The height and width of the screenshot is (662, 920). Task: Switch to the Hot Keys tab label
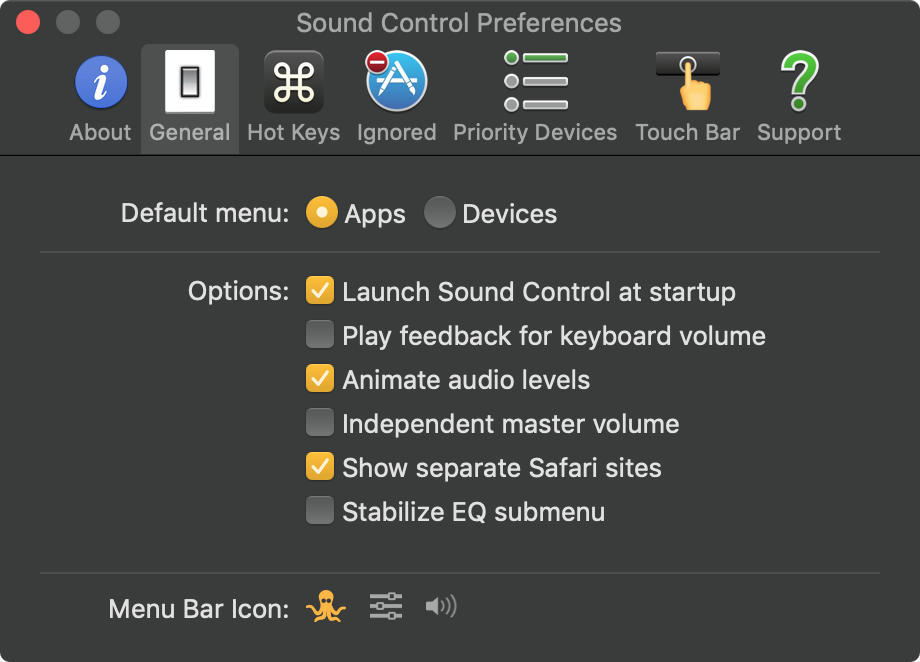pyautogui.click(x=293, y=132)
